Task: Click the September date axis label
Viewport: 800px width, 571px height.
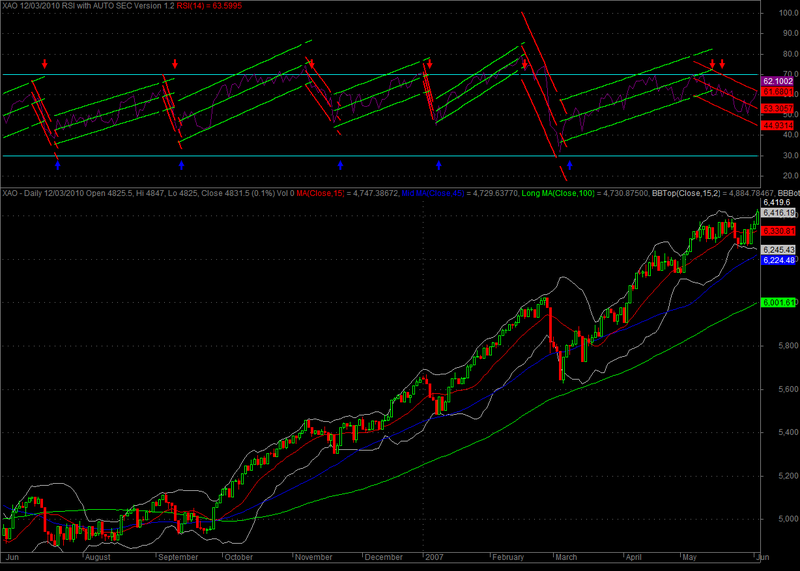Action: coord(178,557)
